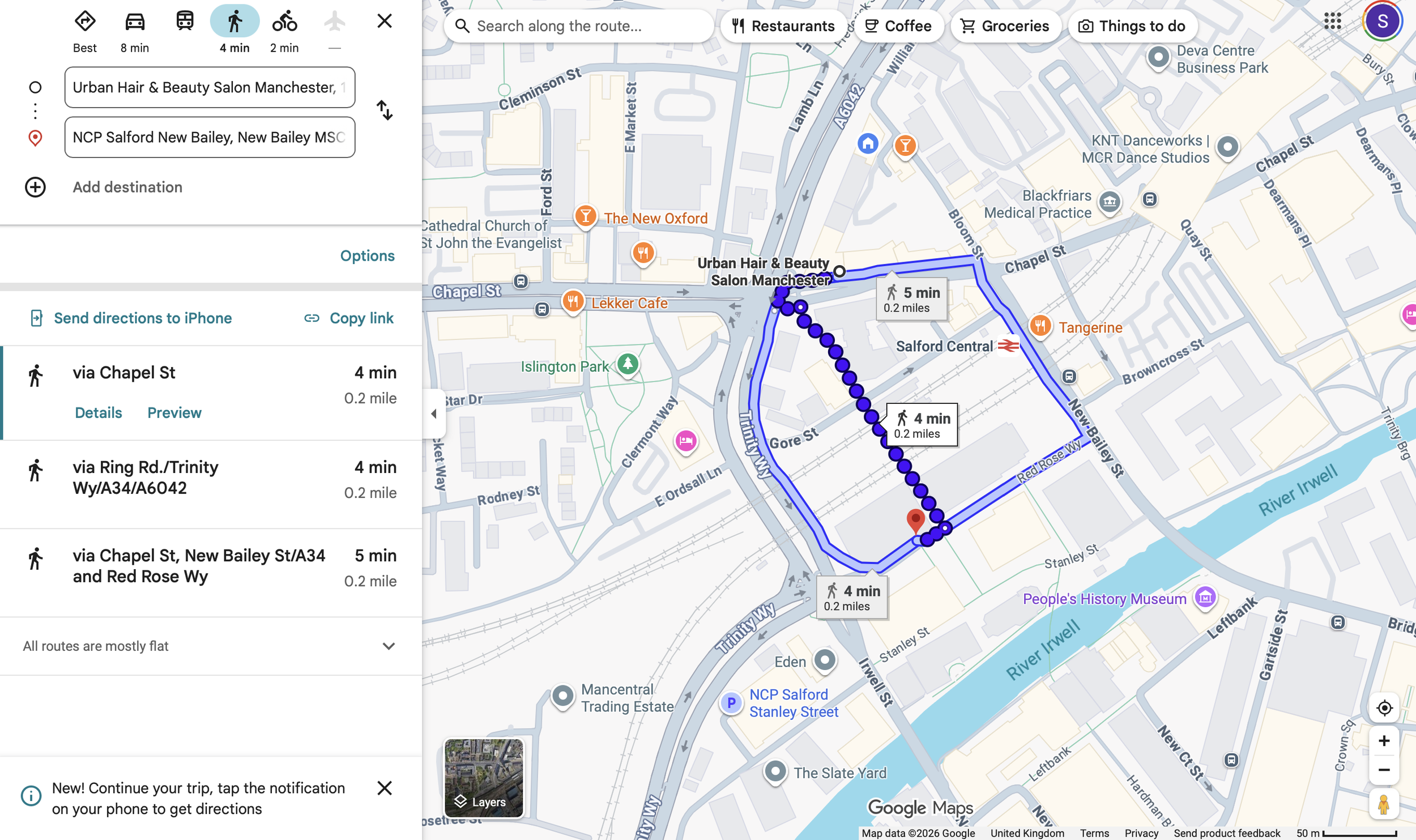Show your location button
This screenshot has width=1416, height=840.
pyautogui.click(x=1384, y=707)
